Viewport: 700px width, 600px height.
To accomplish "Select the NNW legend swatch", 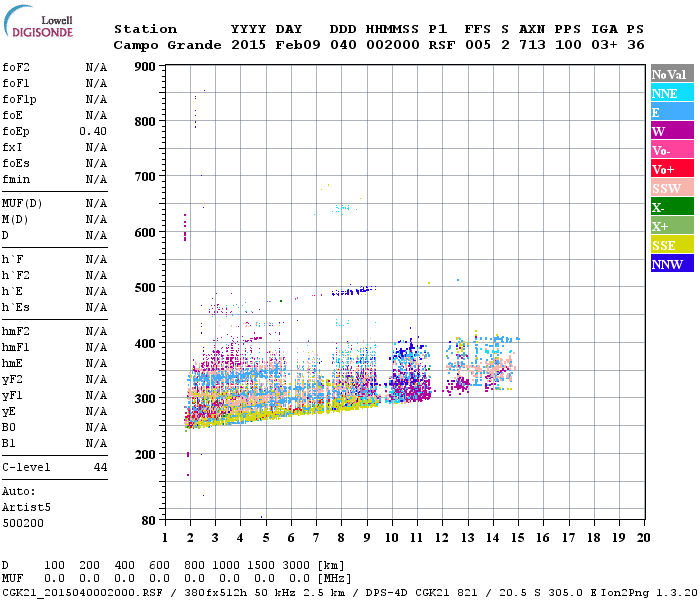I will [x=672, y=263].
